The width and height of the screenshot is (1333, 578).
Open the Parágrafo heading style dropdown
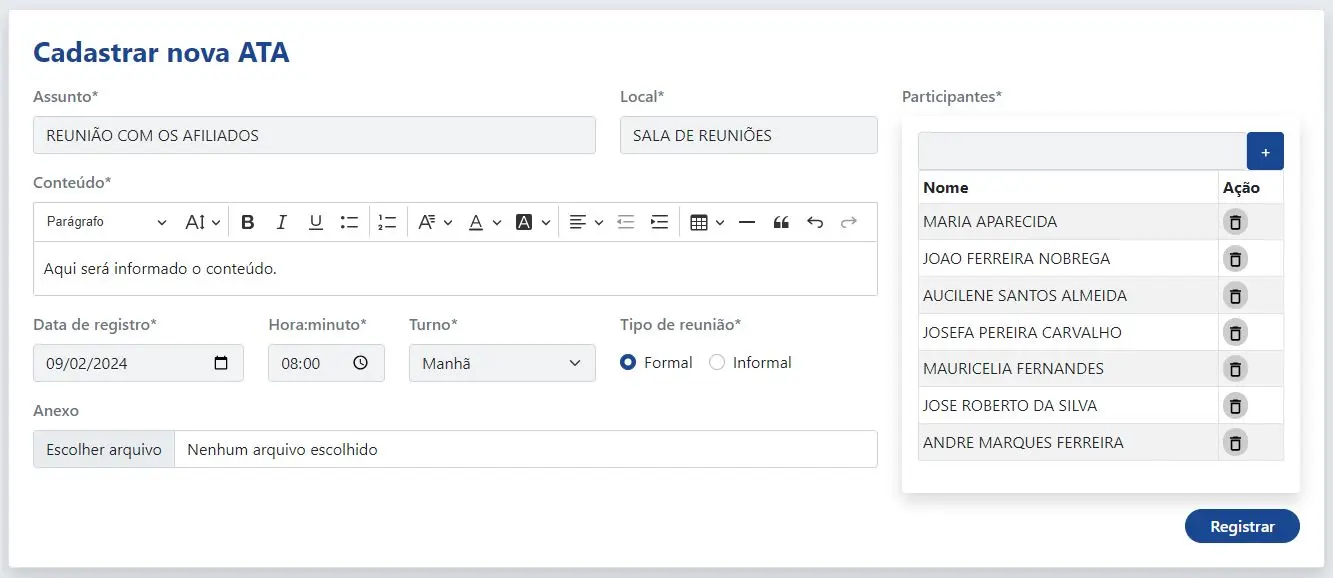106,222
